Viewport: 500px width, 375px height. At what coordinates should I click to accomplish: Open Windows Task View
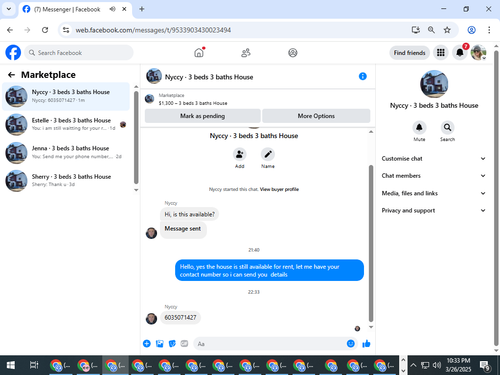(34, 365)
